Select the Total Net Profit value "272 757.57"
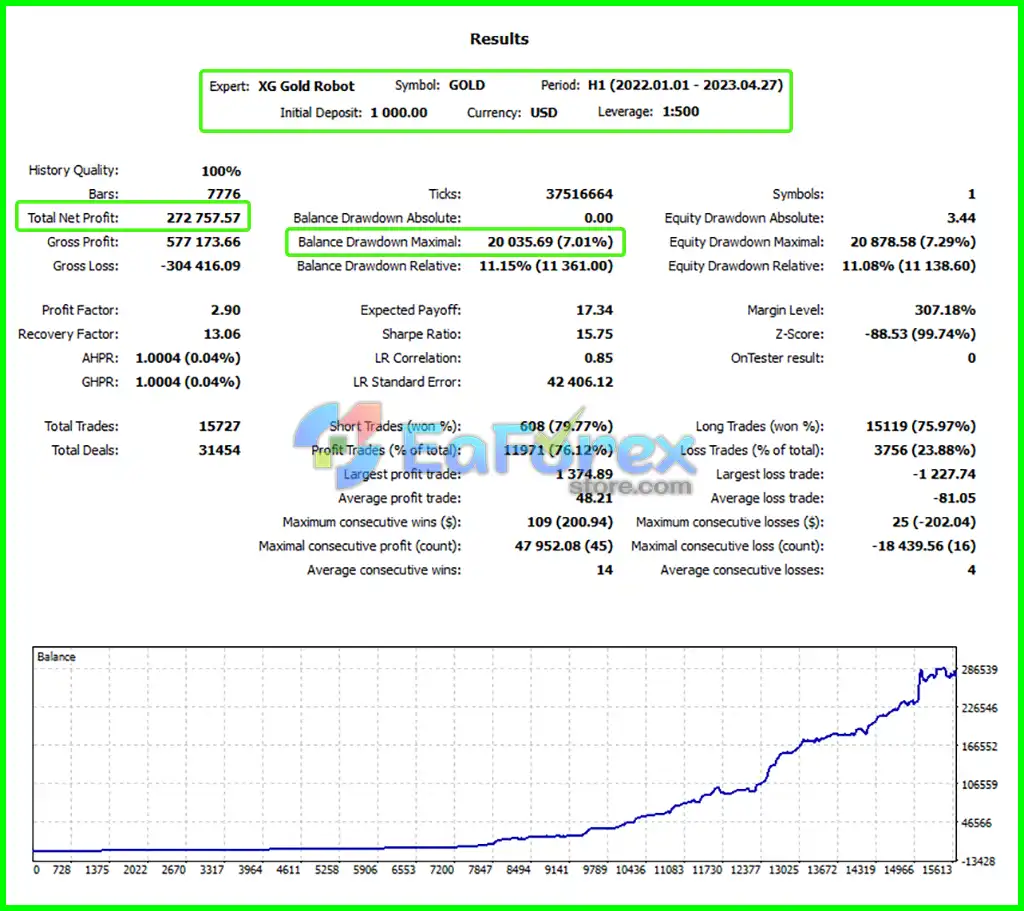This screenshot has height=911, width=1024. [203, 218]
